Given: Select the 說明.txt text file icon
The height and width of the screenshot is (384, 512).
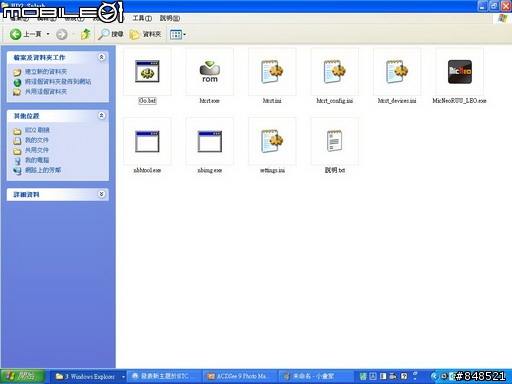Looking at the screenshot, I should point(335,141).
